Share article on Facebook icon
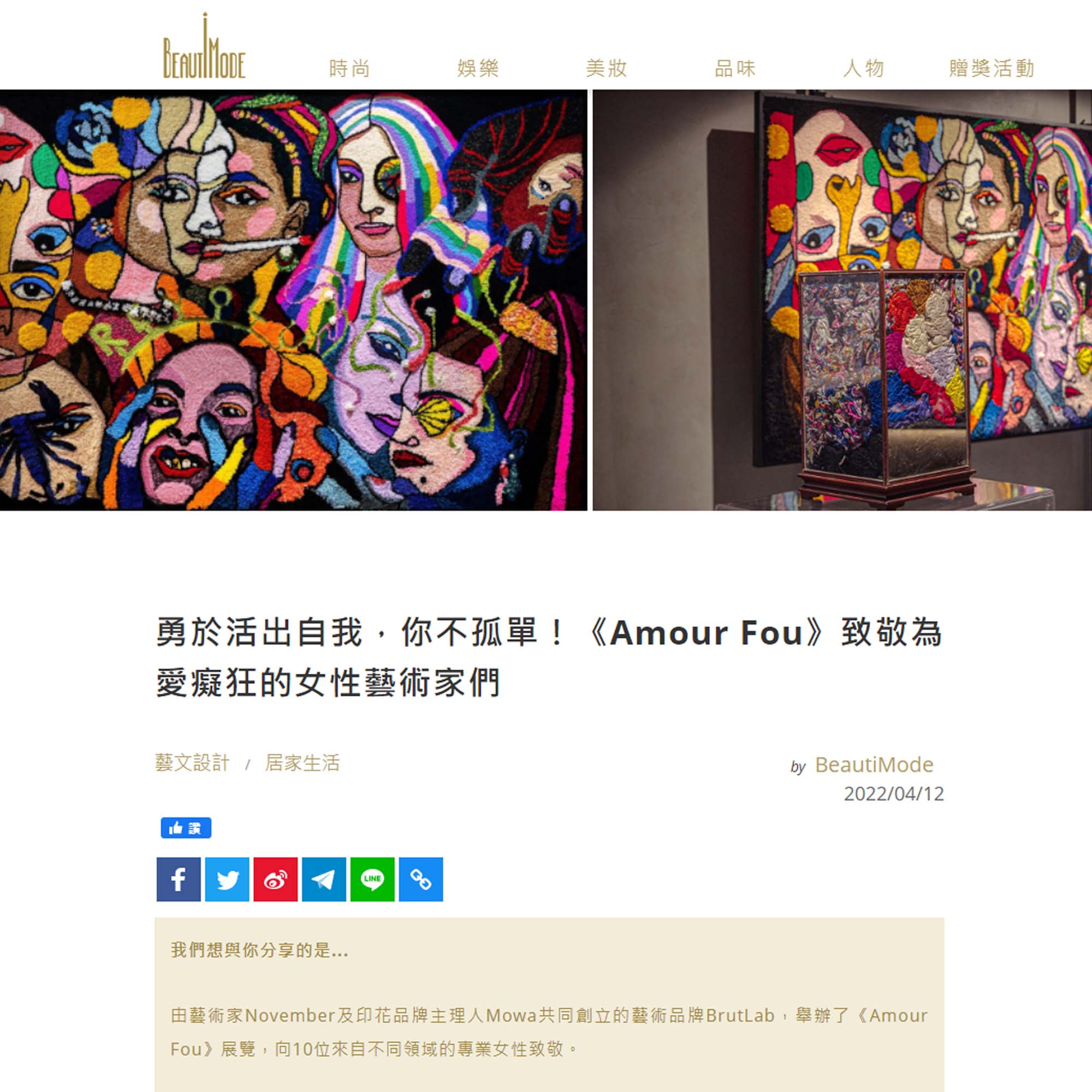Image resolution: width=1092 pixels, height=1092 pixels. [179, 879]
